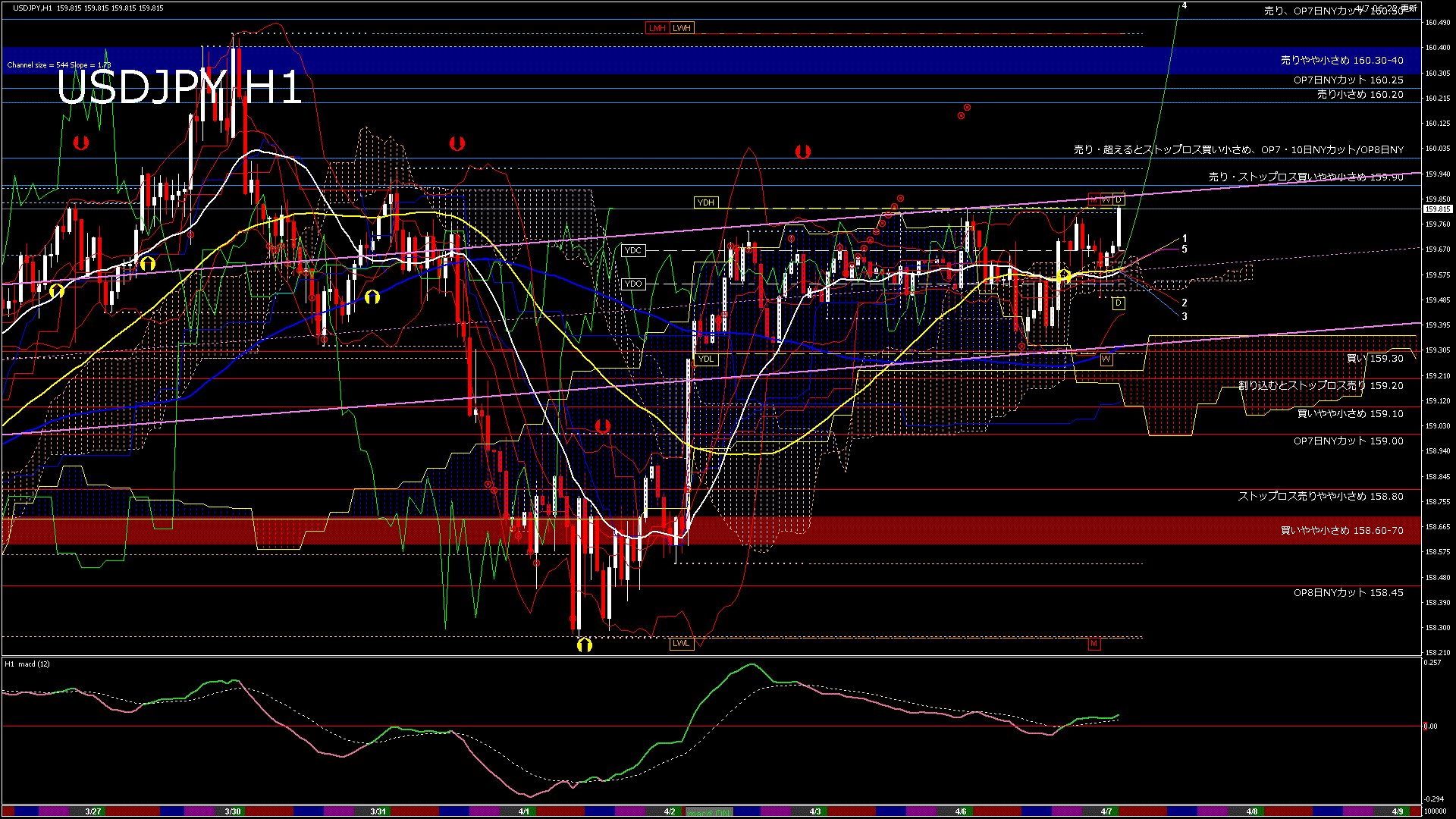Click the YDO yesterday-open label

633,283
